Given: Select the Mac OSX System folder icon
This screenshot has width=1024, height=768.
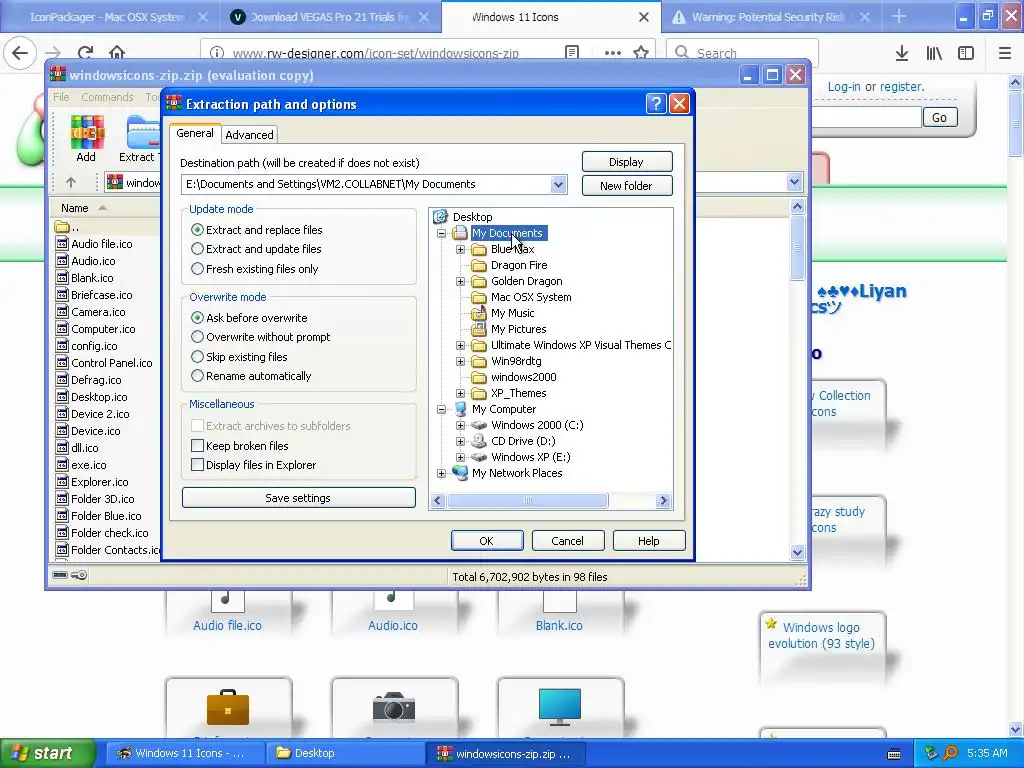Looking at the screenshot, I should click(479, 297).
